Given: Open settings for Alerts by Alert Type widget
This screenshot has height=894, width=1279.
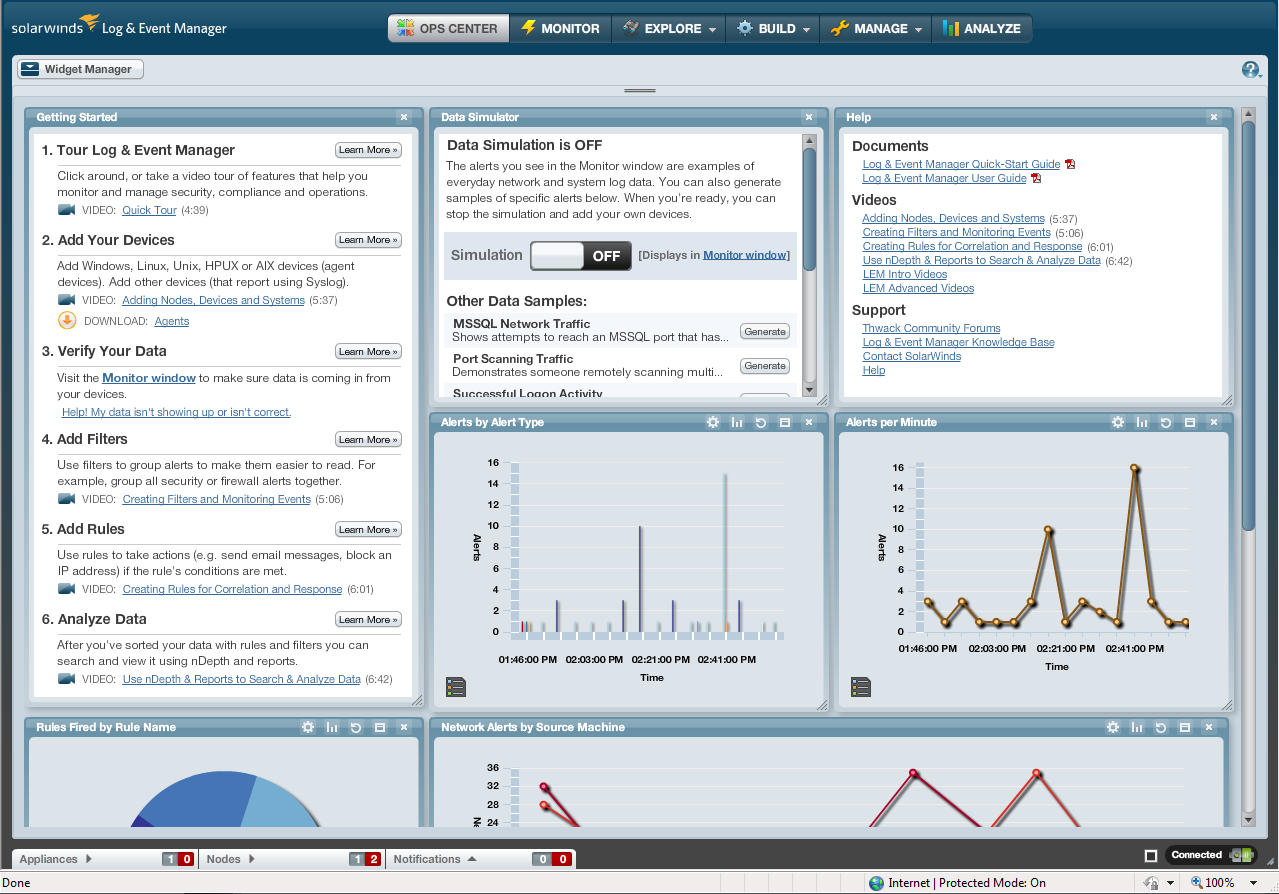Looking at the screenshot, I should tap(713, 422).
